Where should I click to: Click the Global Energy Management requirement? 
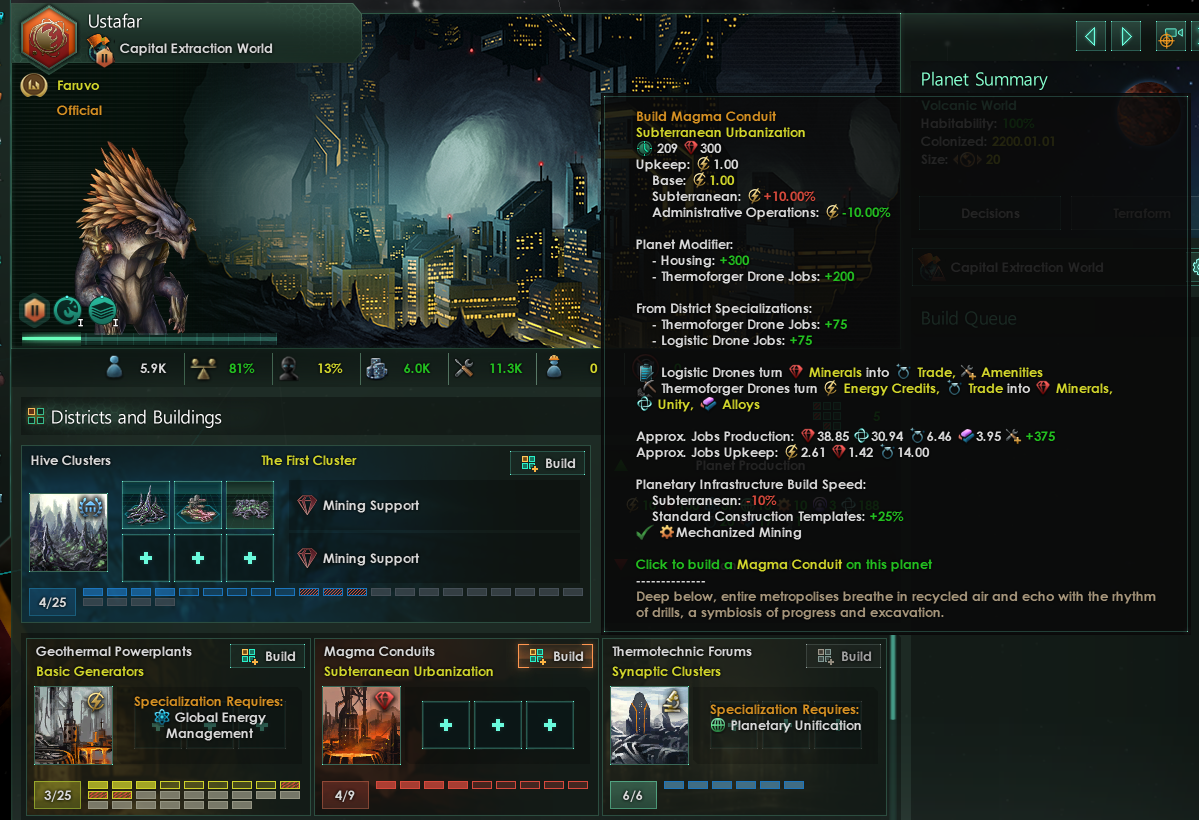pos(211,725)
